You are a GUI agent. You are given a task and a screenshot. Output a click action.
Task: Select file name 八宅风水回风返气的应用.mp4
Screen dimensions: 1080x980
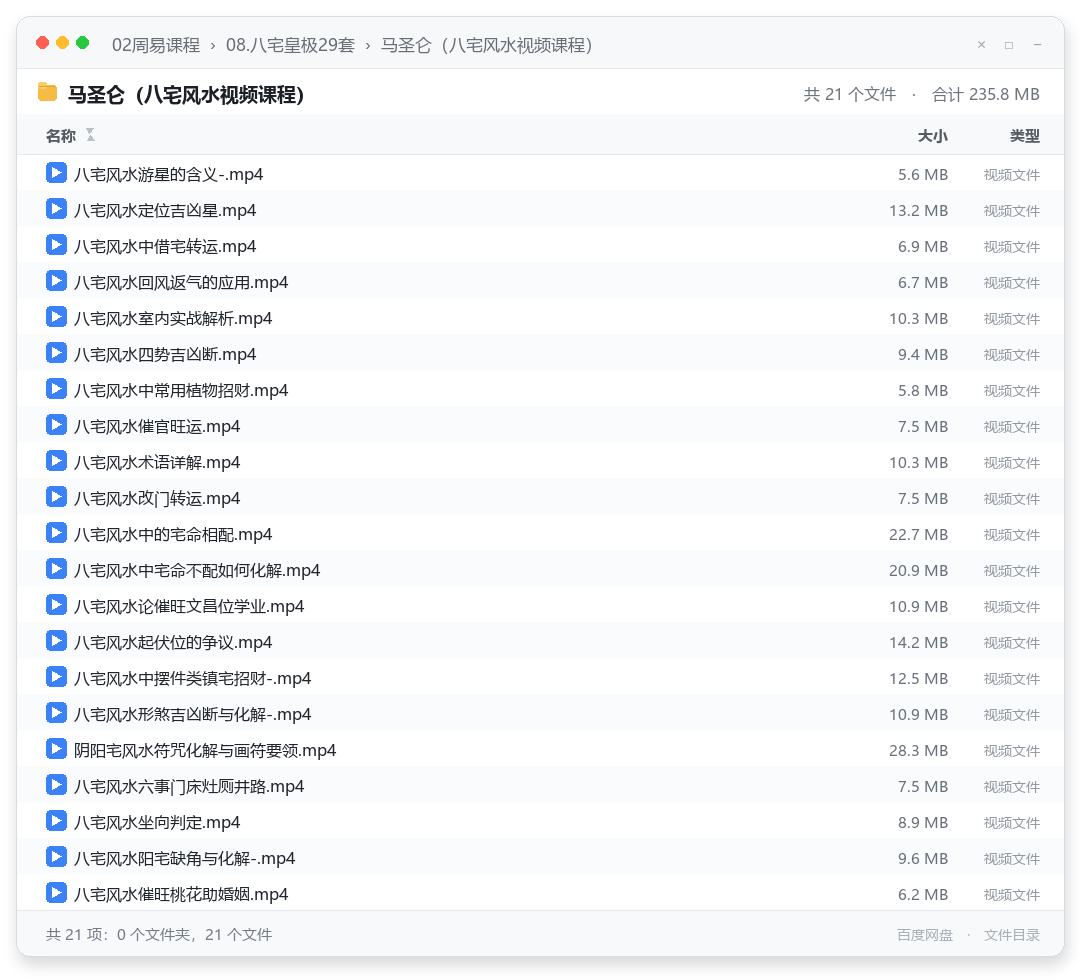pyautogui.click(x=181, y=282)
